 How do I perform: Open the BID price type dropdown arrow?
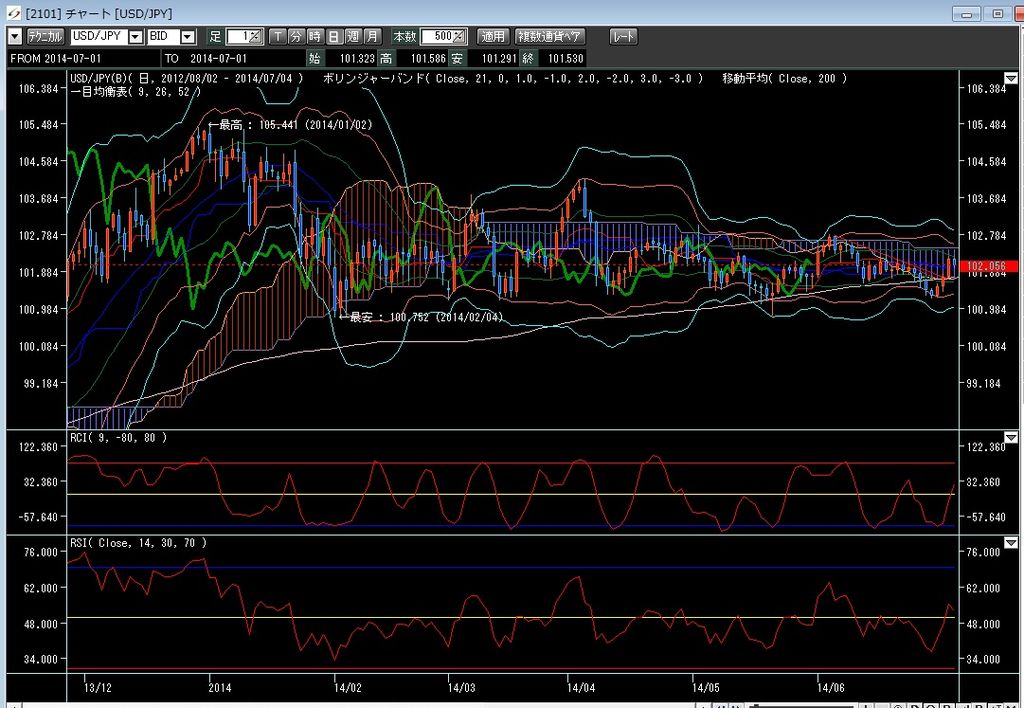(188, 37)
